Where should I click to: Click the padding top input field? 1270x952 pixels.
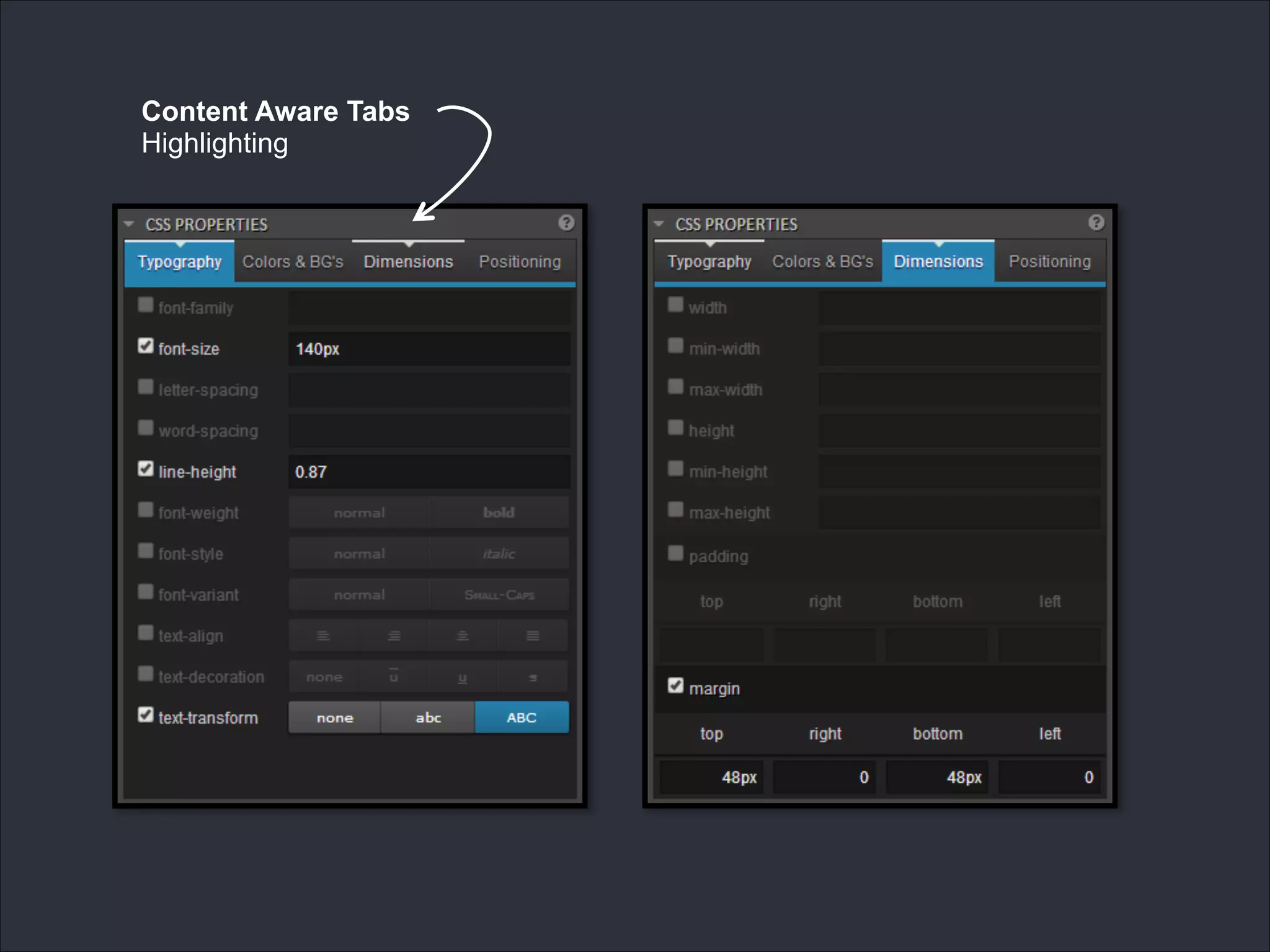pos(711,645)
